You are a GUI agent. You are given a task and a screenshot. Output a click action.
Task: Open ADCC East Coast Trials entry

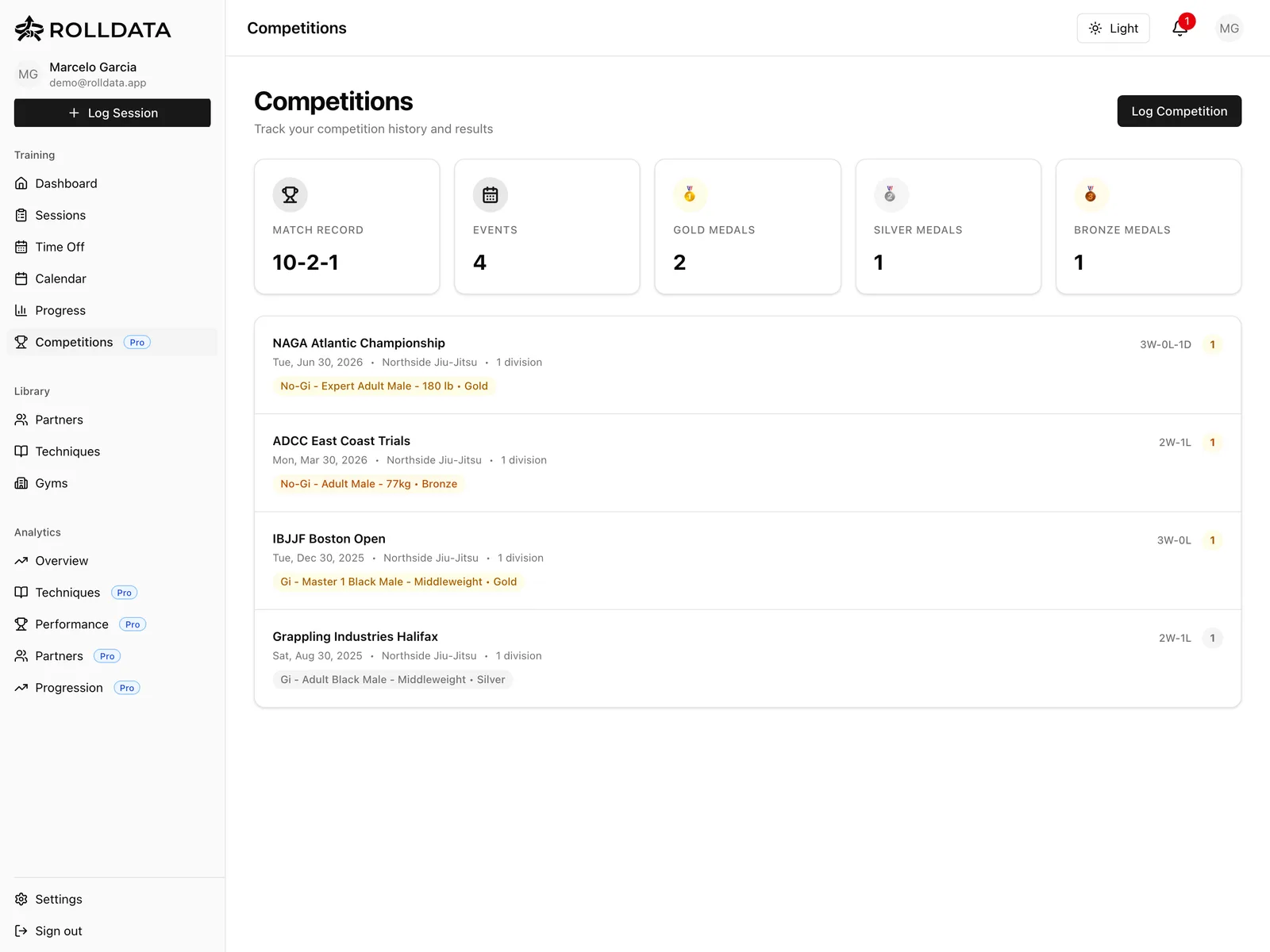(747, 463)
